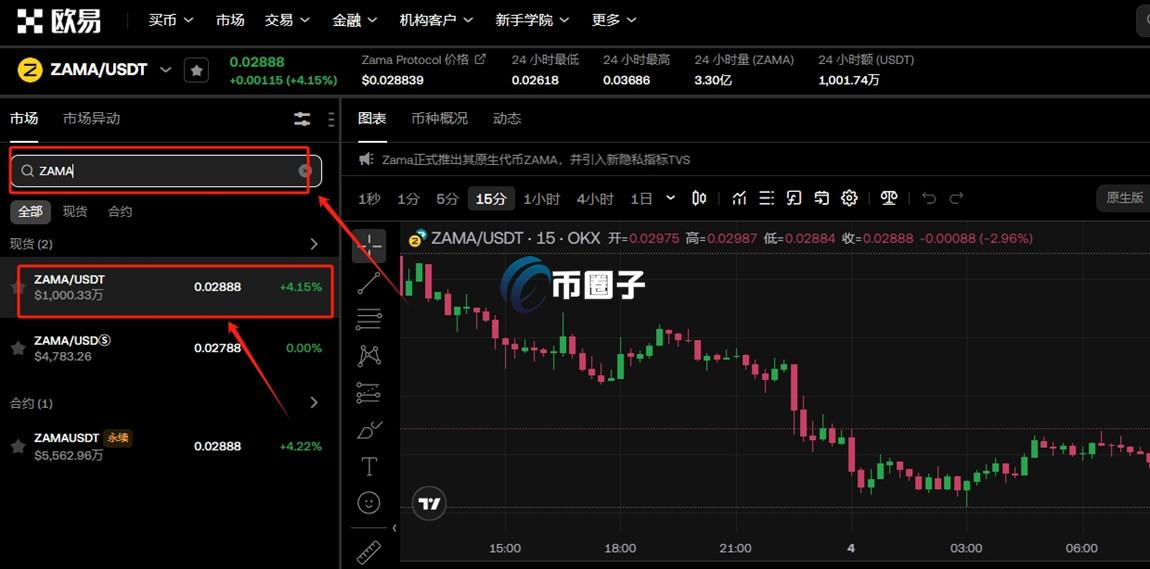Open the vertical dots menu beside filter
1150x569 pixels.
click(x=332, y=120)
